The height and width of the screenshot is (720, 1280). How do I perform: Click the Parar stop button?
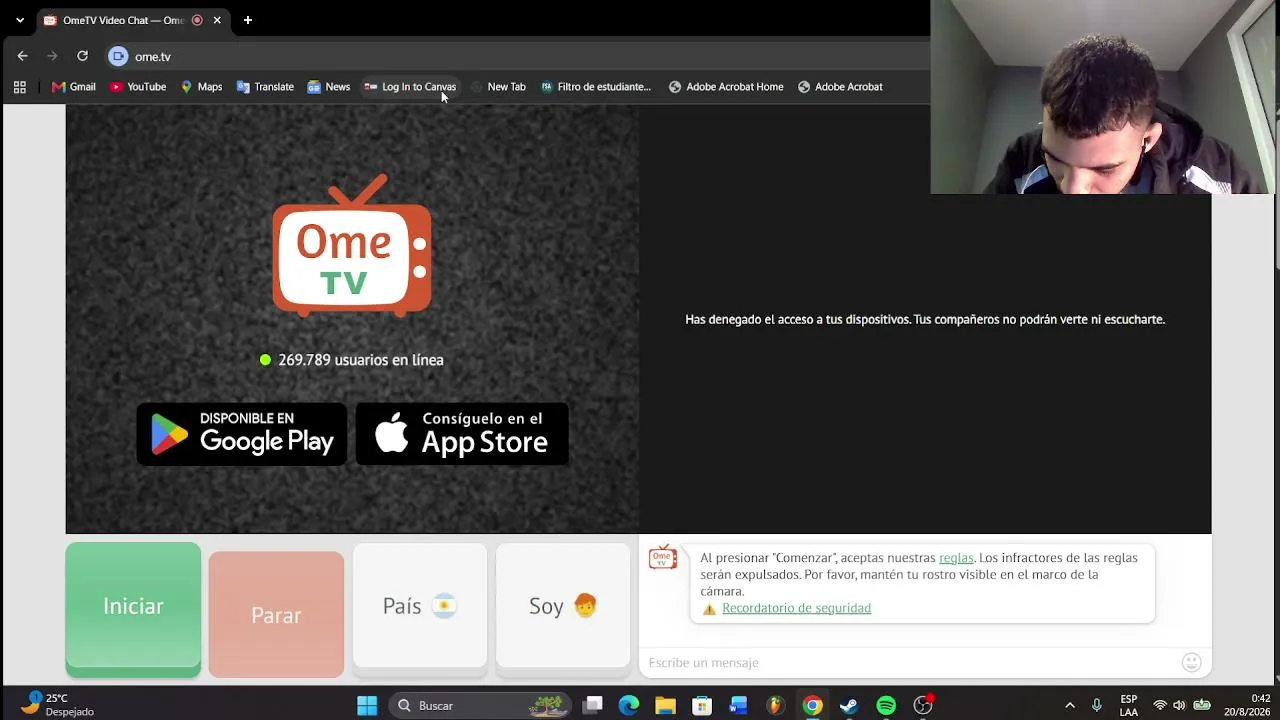click(276, 614)
